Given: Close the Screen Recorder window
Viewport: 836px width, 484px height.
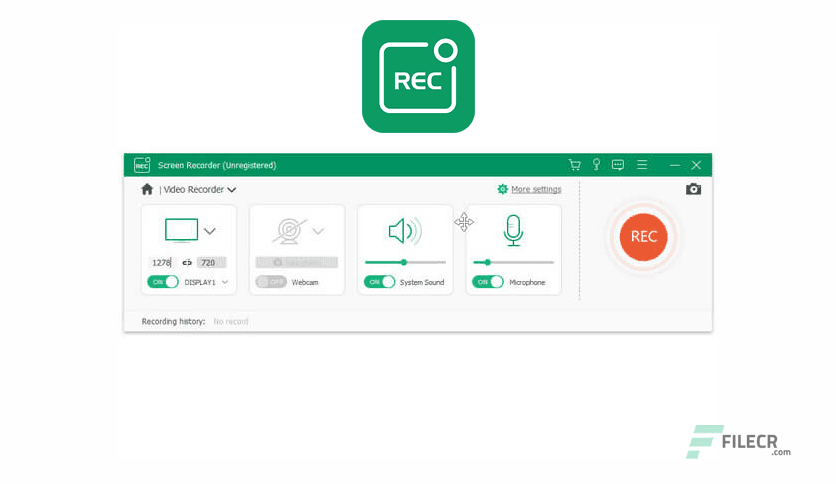Looking at the screenshot, I should (x=696, y=165).
